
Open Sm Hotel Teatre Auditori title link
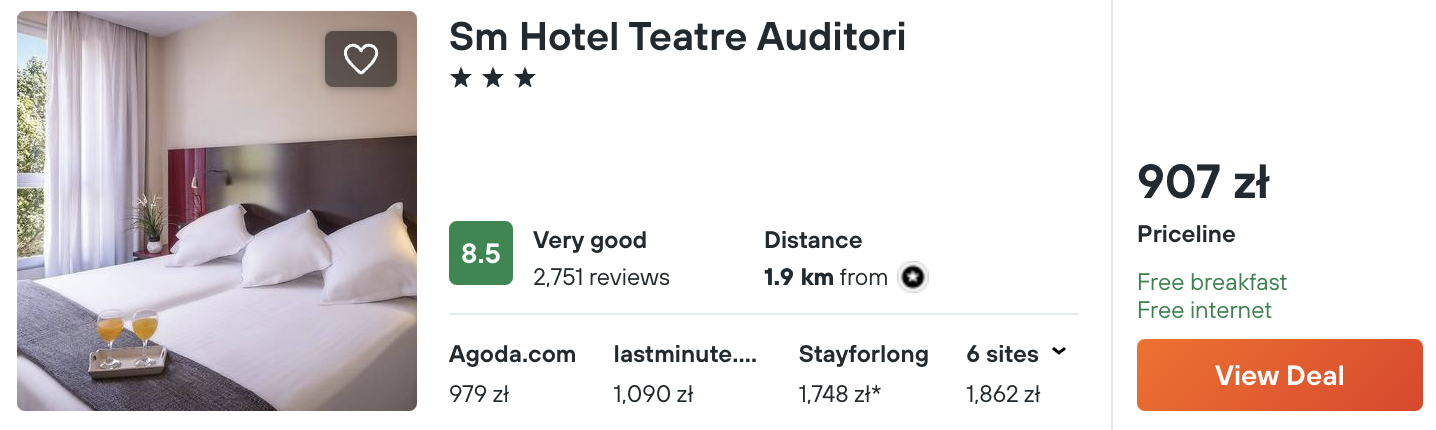677,37
